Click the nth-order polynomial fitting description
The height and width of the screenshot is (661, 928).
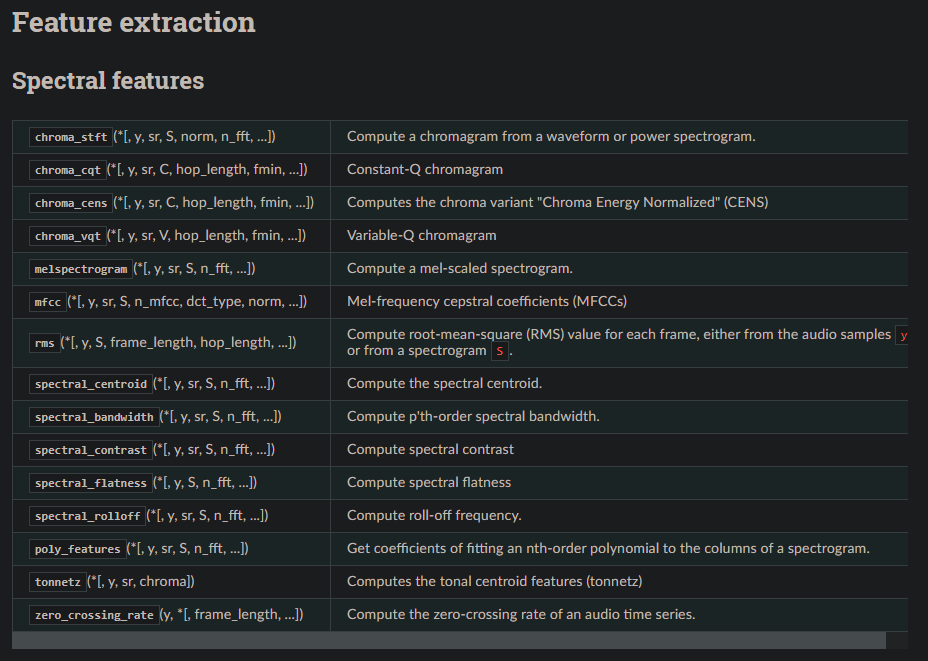coord(608,549)
